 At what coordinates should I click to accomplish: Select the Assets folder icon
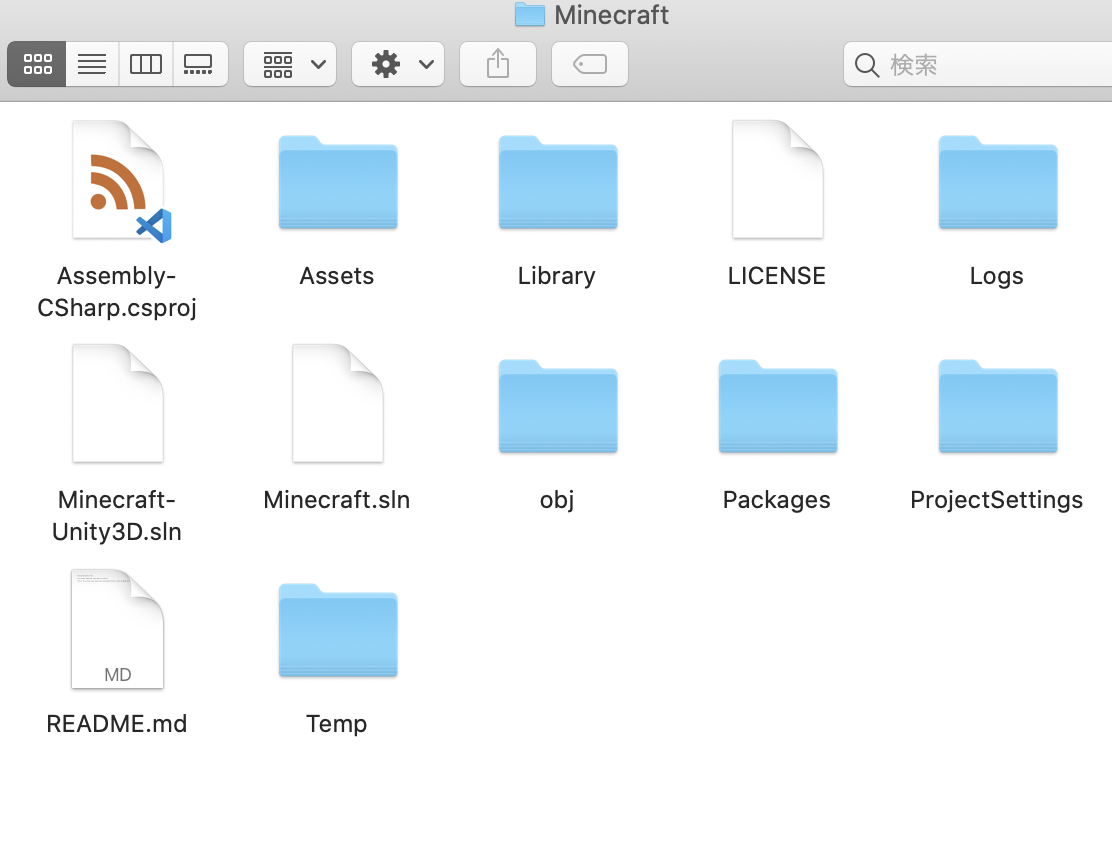(338, 182)
